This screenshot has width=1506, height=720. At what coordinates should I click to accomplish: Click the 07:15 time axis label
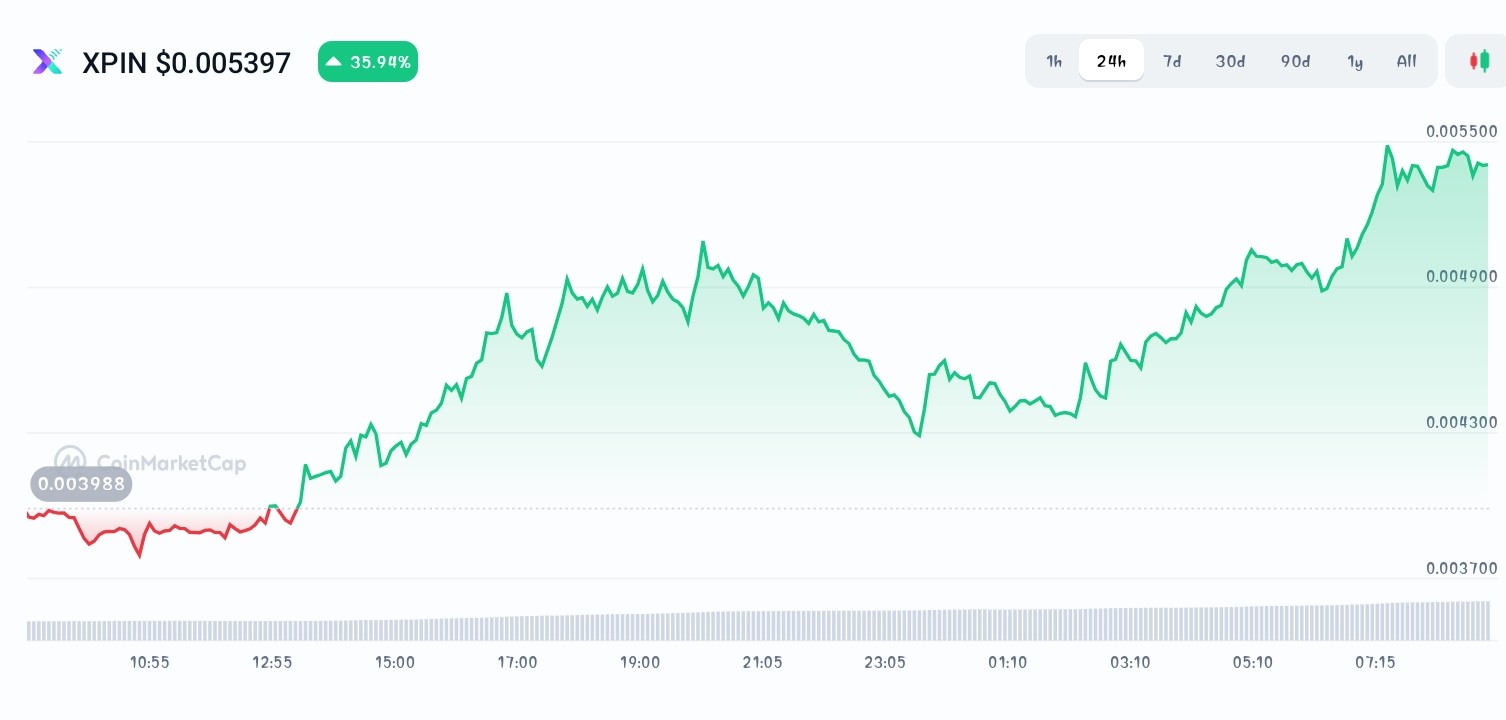click(x=1375, y=662)
